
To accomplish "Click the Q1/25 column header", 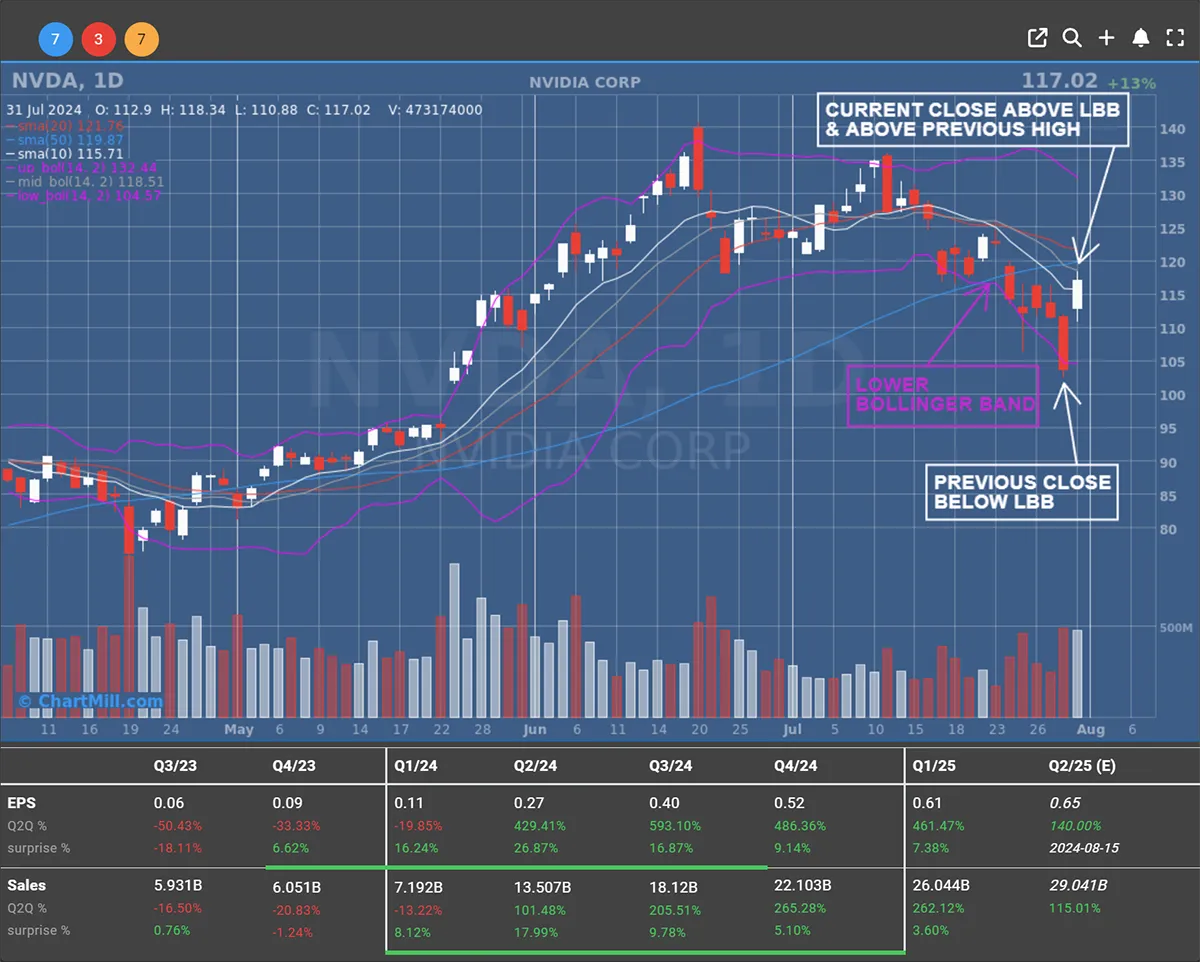I will click(934, 766).
